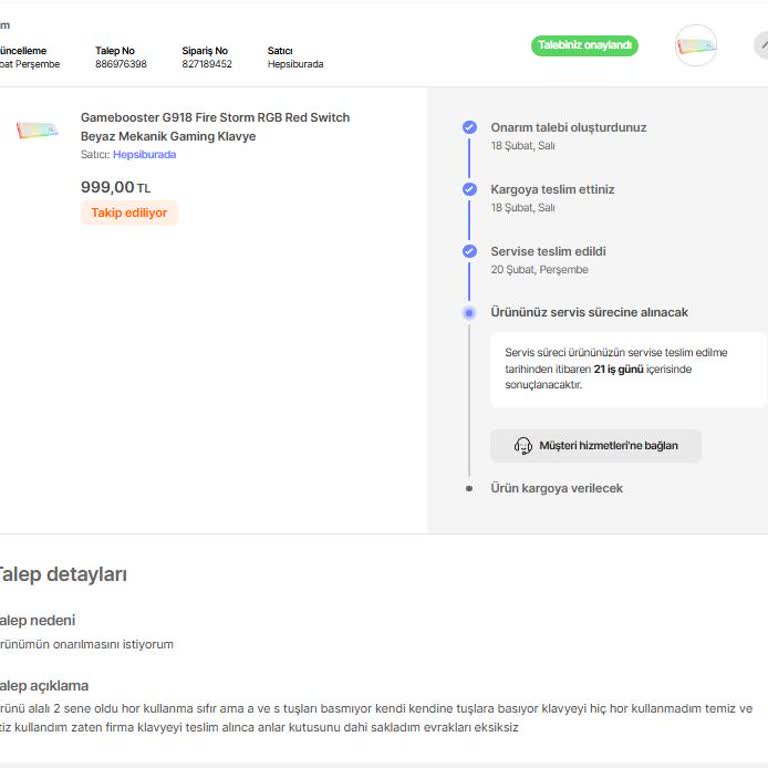768x768 pixels.
Task: Click the '20 Şubat, Perşembe' date text
Action: tap(539, 269)
